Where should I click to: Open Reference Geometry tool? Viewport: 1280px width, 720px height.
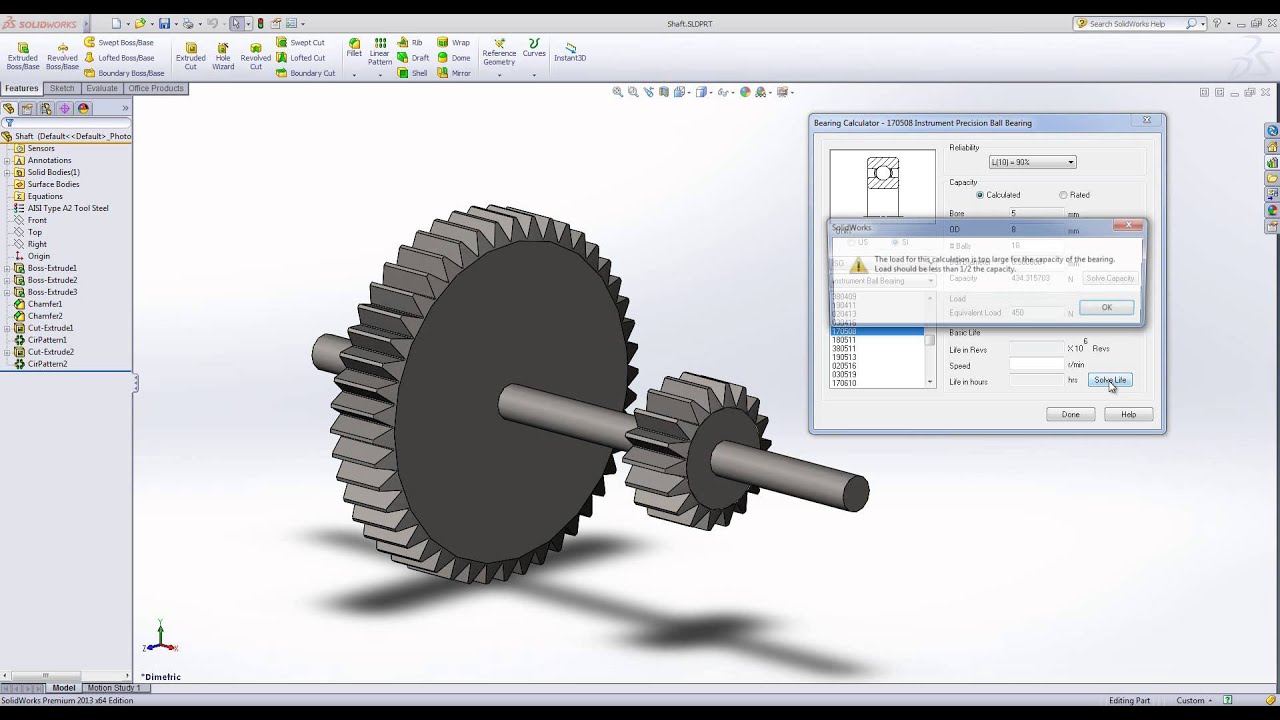pos(499,52)
